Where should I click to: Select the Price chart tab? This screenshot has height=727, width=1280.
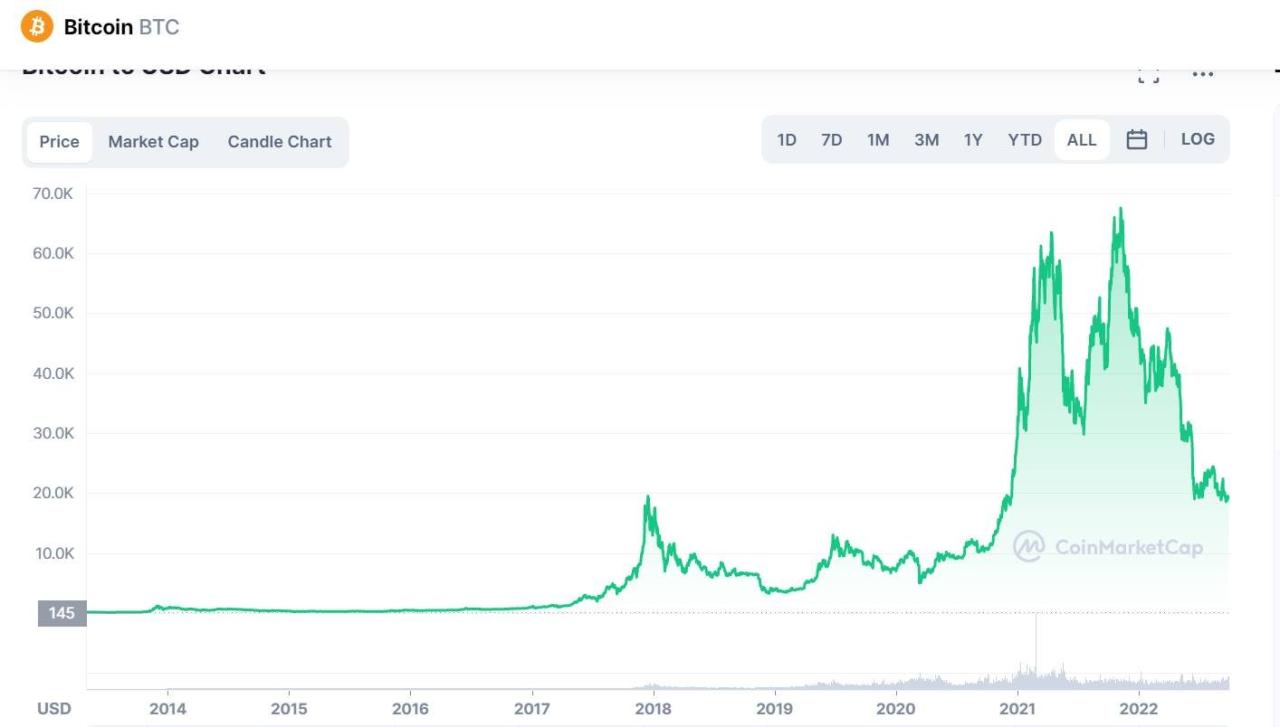[x=59, y=142]
